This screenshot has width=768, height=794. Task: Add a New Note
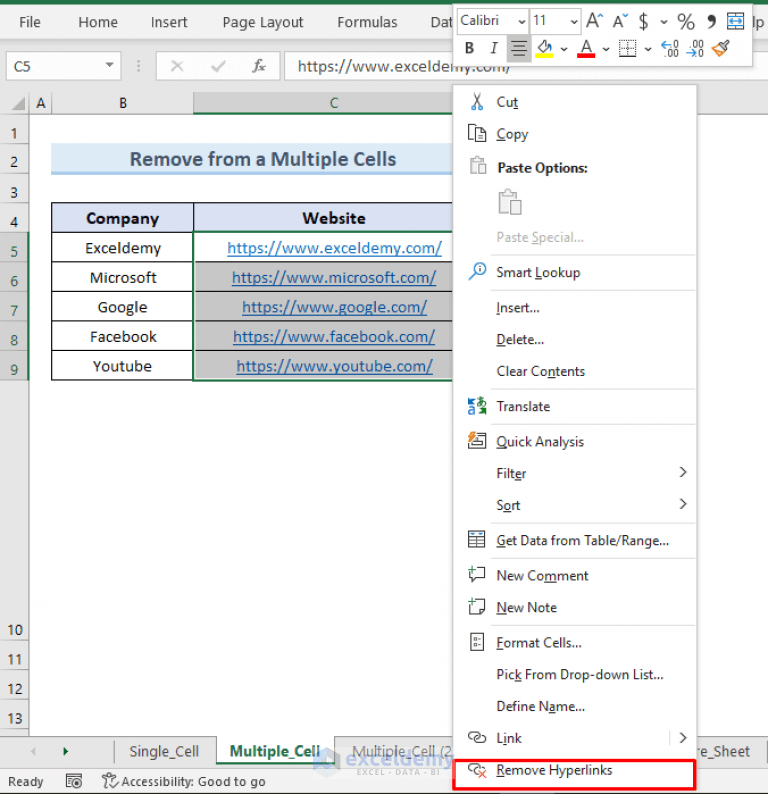pyautogui.click(x=575, y=607)
